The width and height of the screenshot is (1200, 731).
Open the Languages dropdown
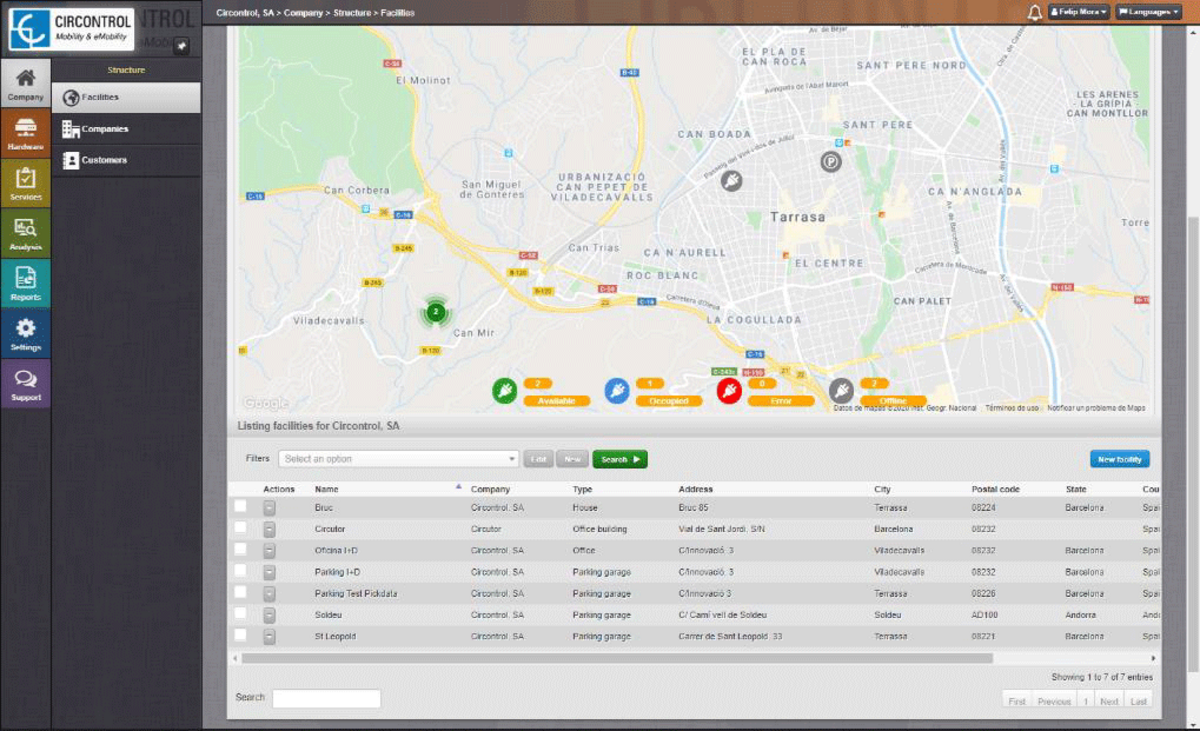pos(1149,12)
